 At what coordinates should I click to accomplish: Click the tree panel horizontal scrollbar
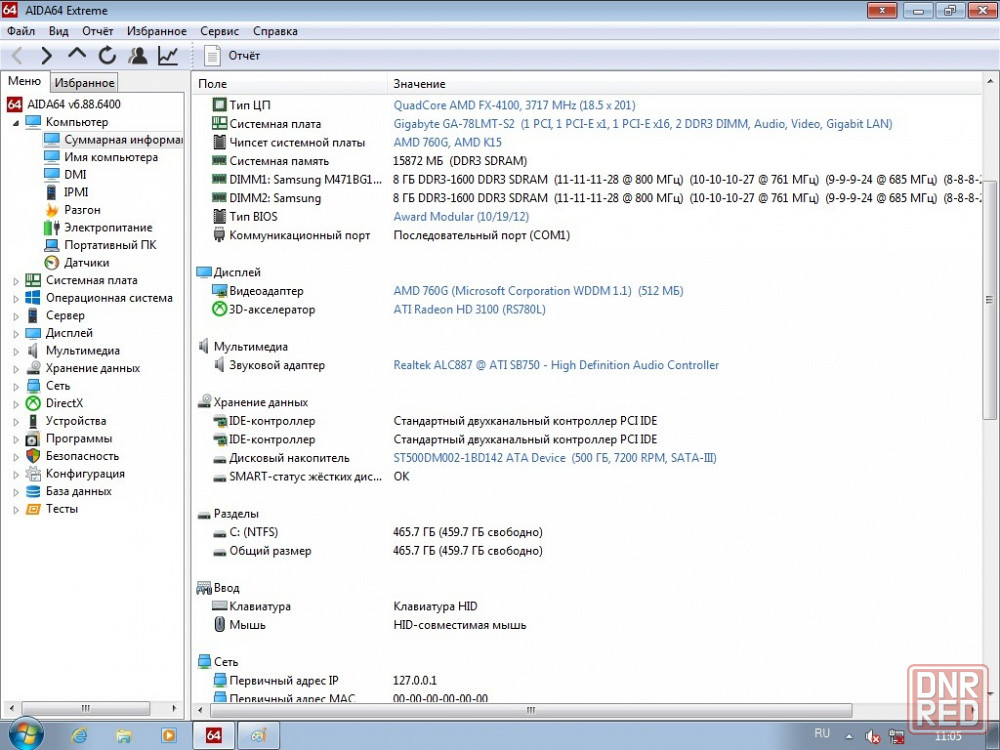click(85, 708)
